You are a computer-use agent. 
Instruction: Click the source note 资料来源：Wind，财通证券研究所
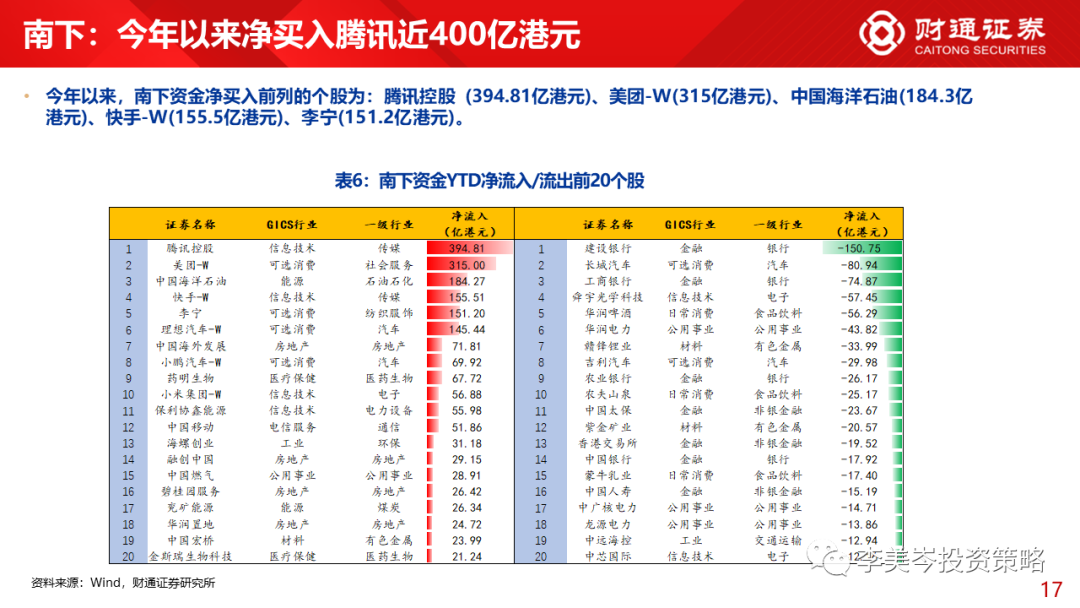click(123, 583)
